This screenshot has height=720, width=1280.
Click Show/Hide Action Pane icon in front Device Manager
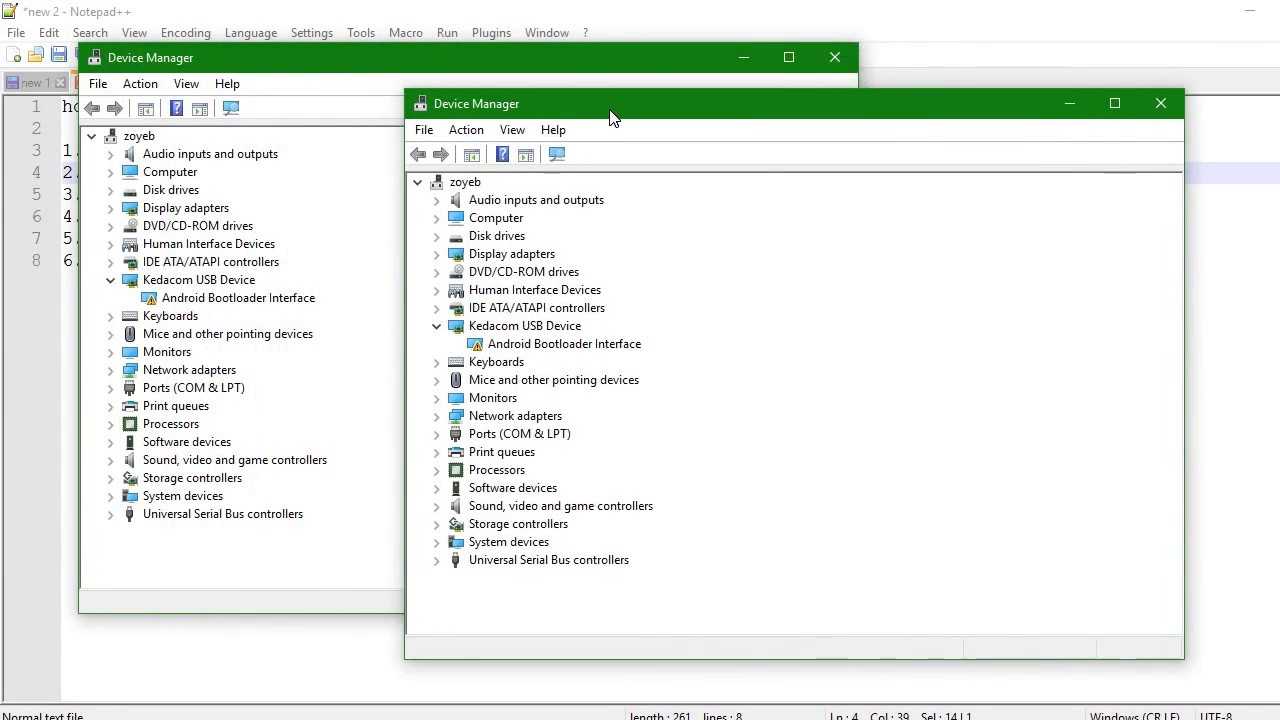[x=526, y=154]
